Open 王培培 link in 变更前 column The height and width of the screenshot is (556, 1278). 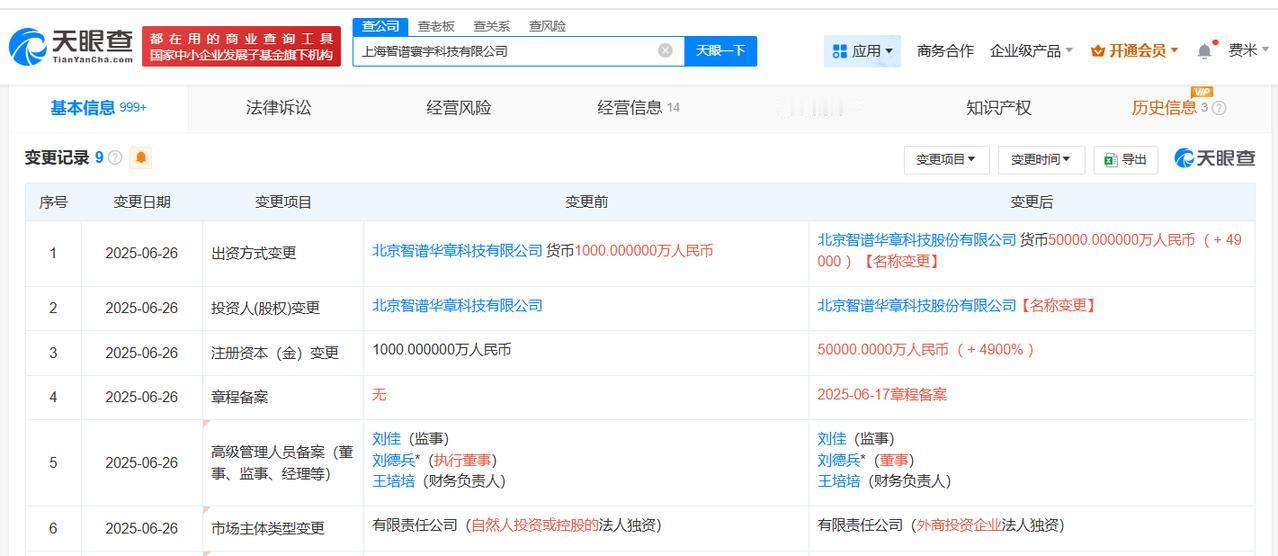click(393, 481)
